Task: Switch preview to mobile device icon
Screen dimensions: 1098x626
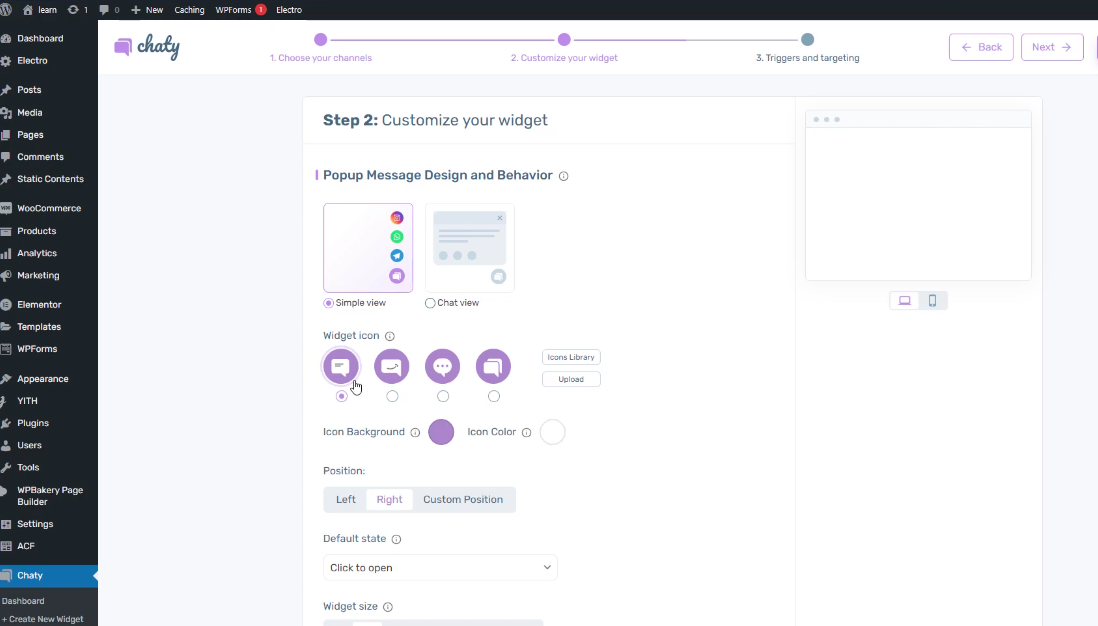Action: (932, 301)
